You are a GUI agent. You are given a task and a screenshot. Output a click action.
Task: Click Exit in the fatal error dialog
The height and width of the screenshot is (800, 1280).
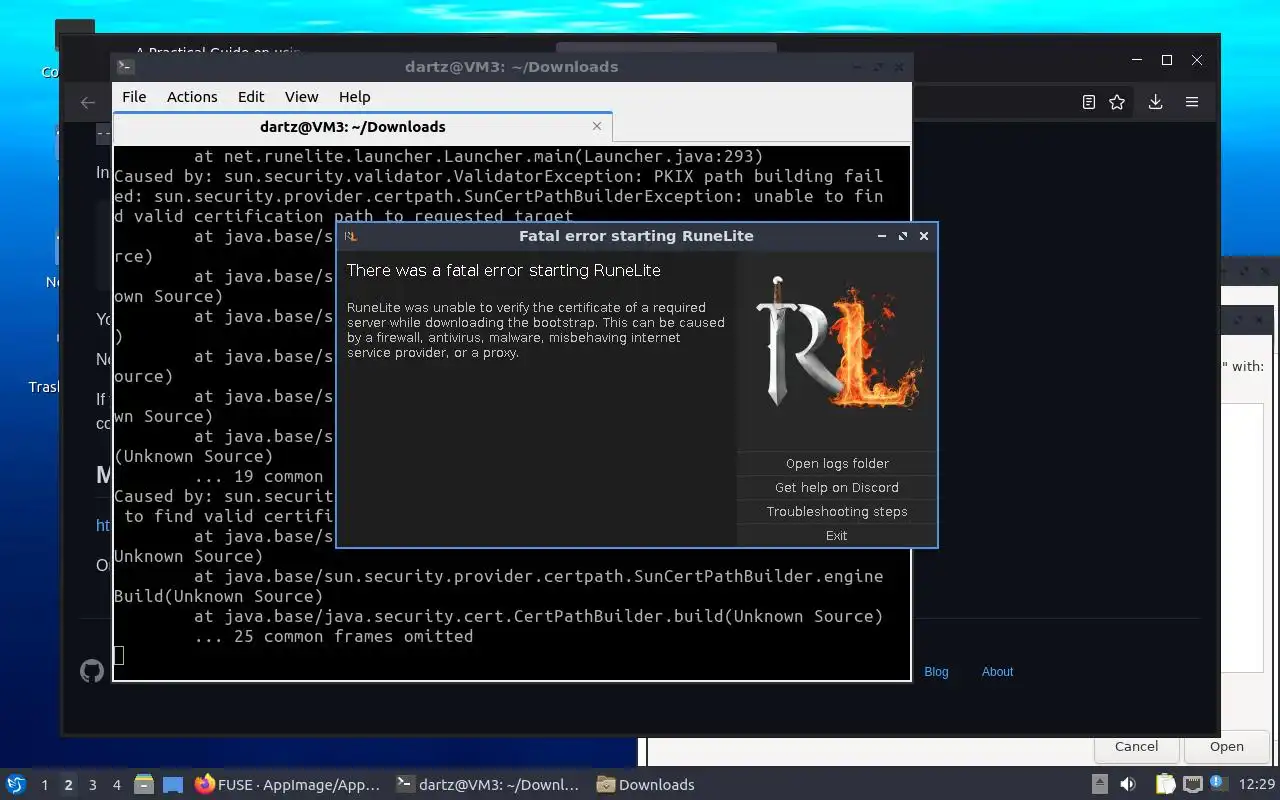pos(837,535)
